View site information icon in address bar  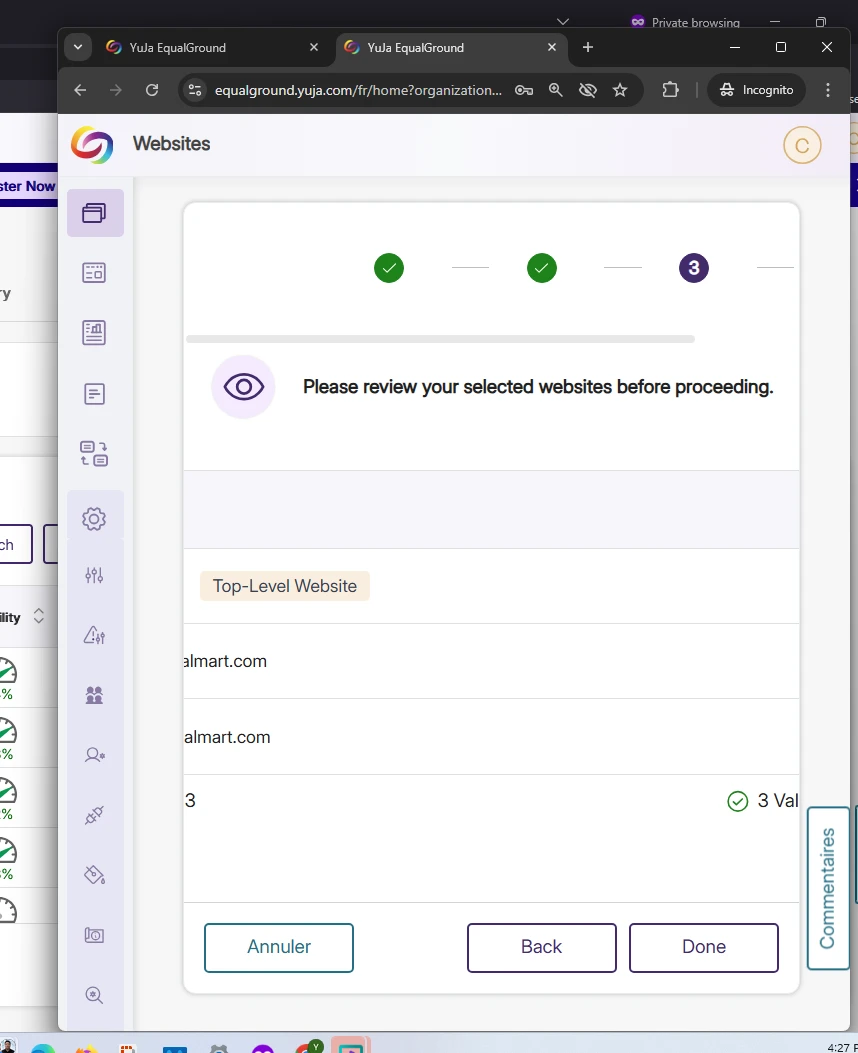tap(195, 90)
